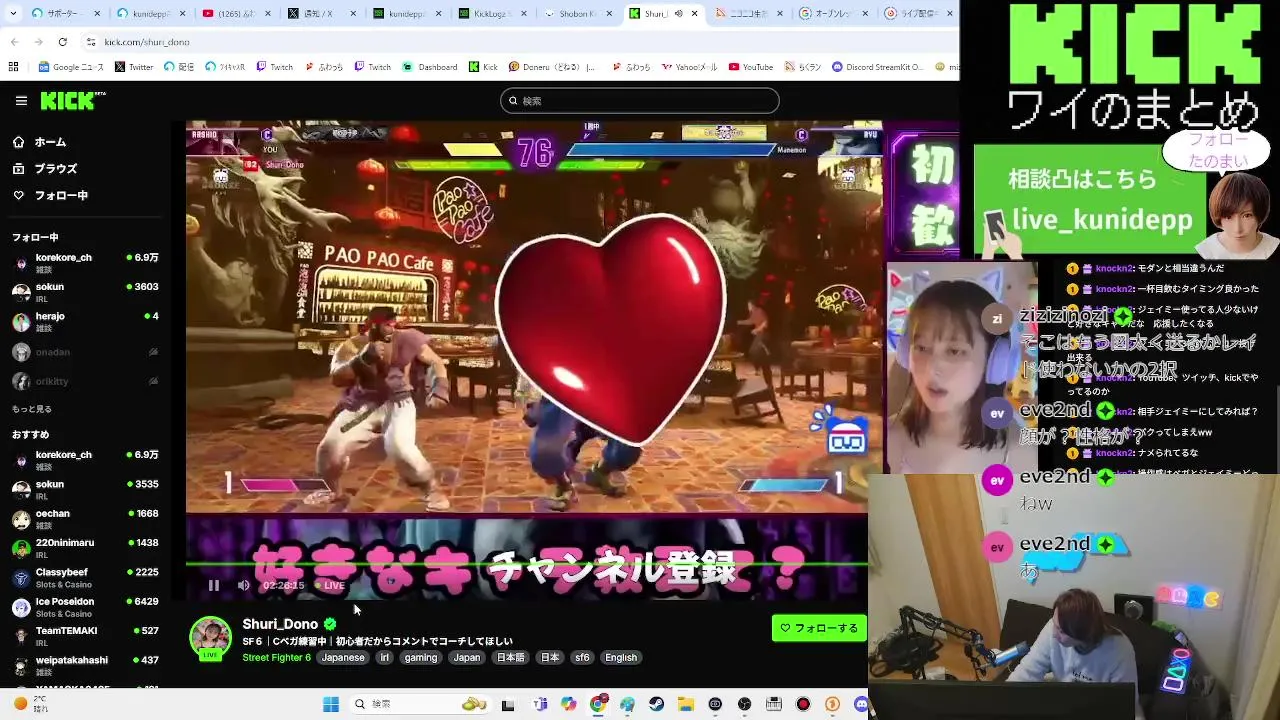Select the 日本語 tag

point(511,658)
